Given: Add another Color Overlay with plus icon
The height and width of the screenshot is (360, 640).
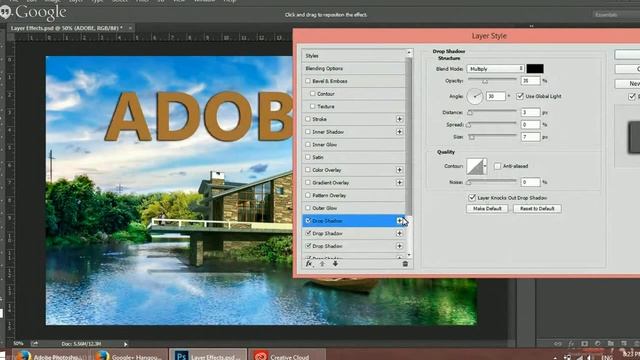Looking at the screenshot, I should 399,170.
